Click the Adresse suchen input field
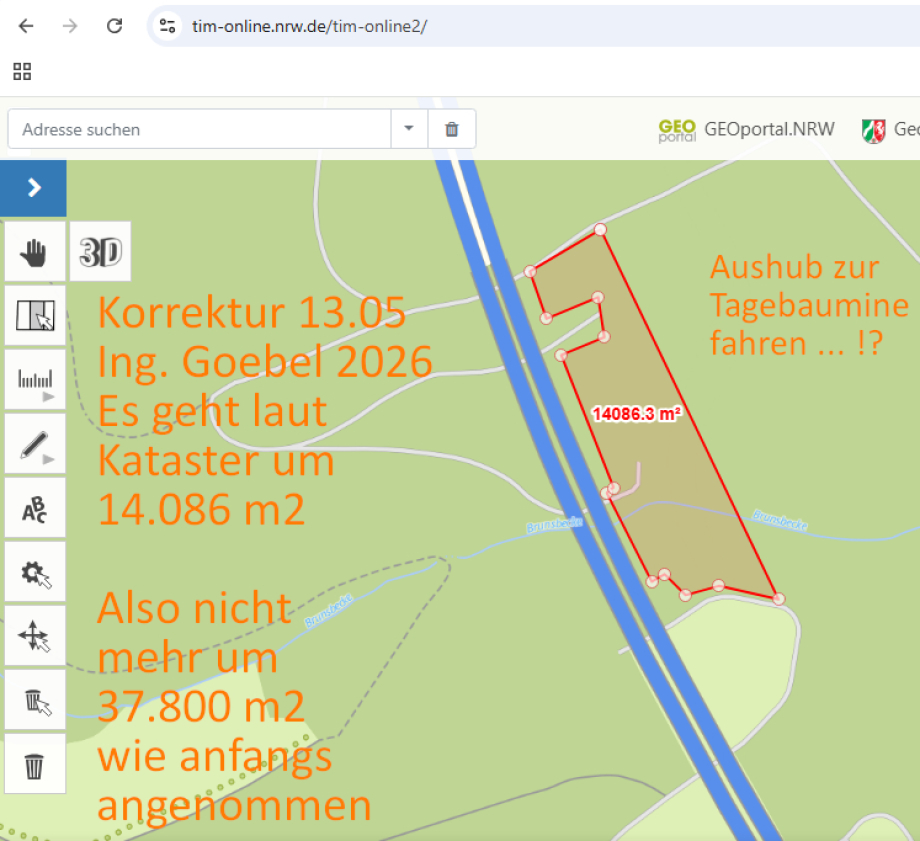 [199, 129]
